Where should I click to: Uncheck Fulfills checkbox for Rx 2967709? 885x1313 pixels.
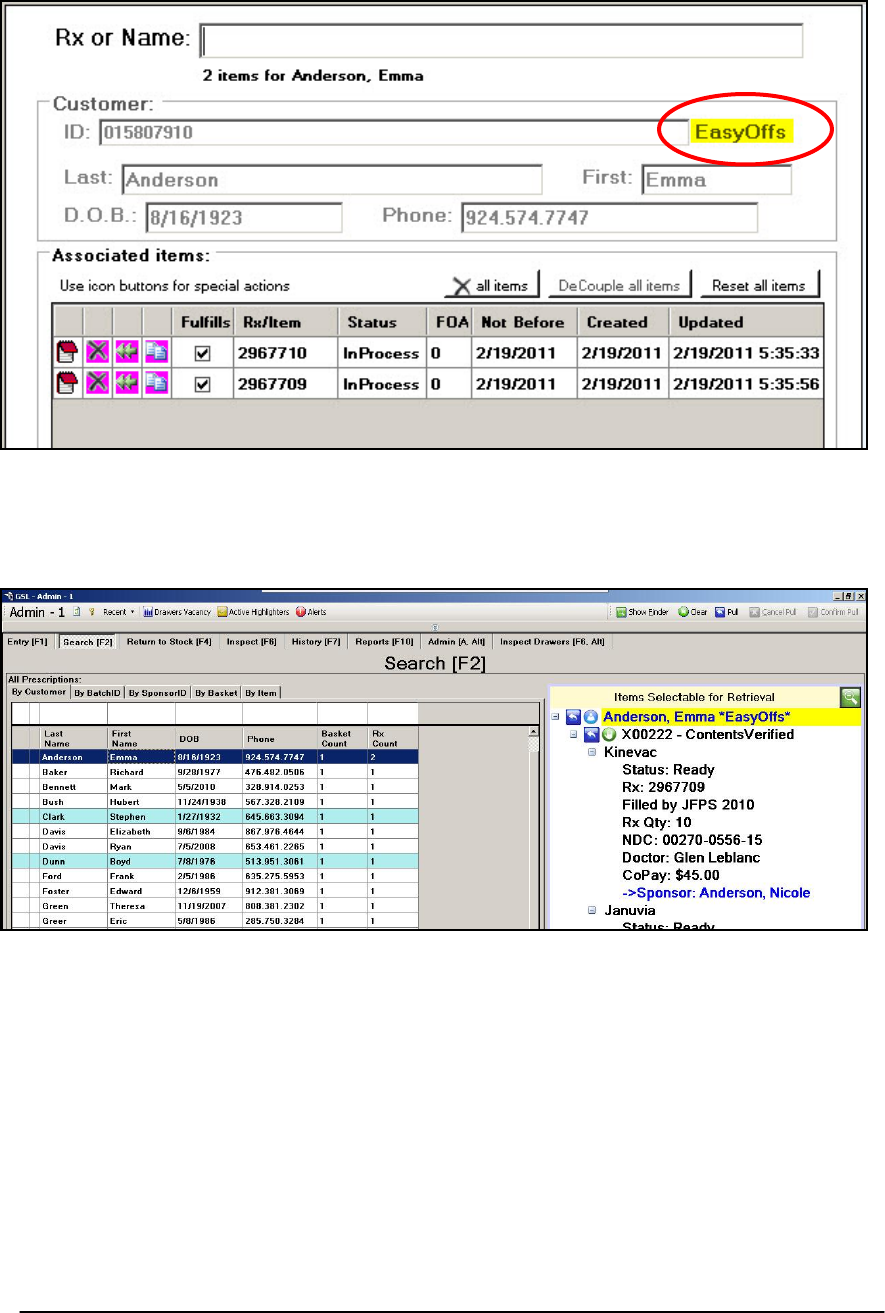(x=202, y=384)
